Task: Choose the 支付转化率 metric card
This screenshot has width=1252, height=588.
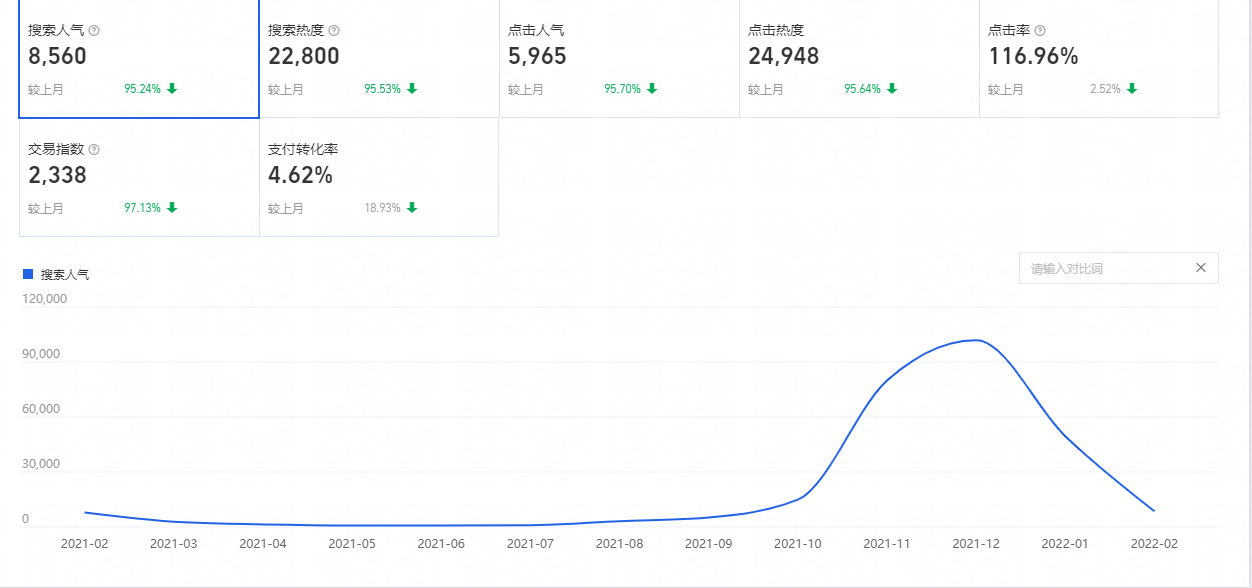Action: tap(379, 177)
